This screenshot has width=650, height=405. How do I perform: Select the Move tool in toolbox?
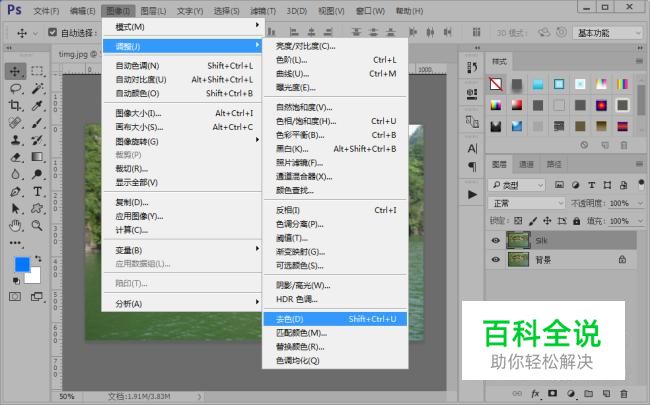coord(15,71)
